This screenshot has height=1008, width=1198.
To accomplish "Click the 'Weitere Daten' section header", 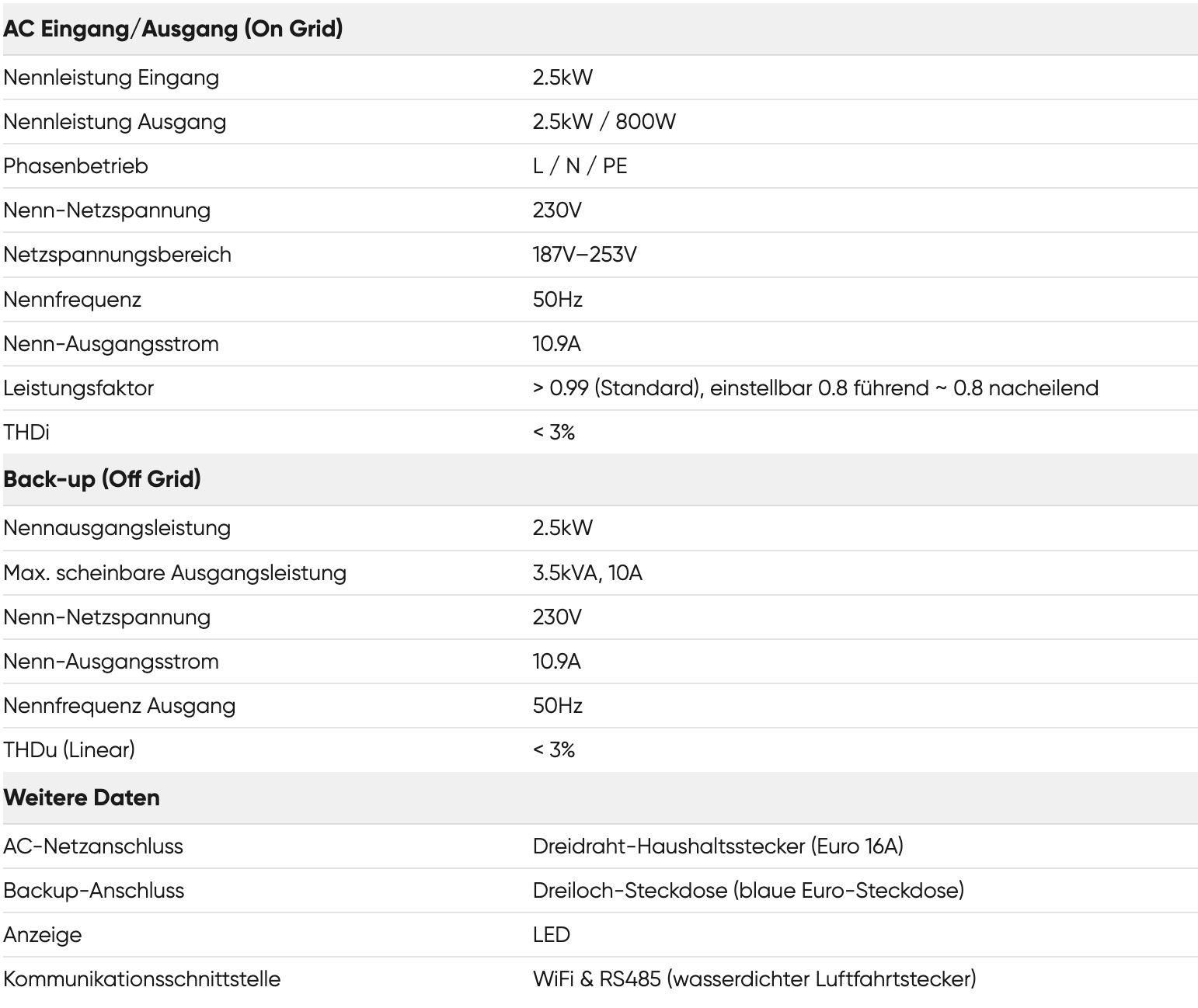I will click(x=82, y=798).
